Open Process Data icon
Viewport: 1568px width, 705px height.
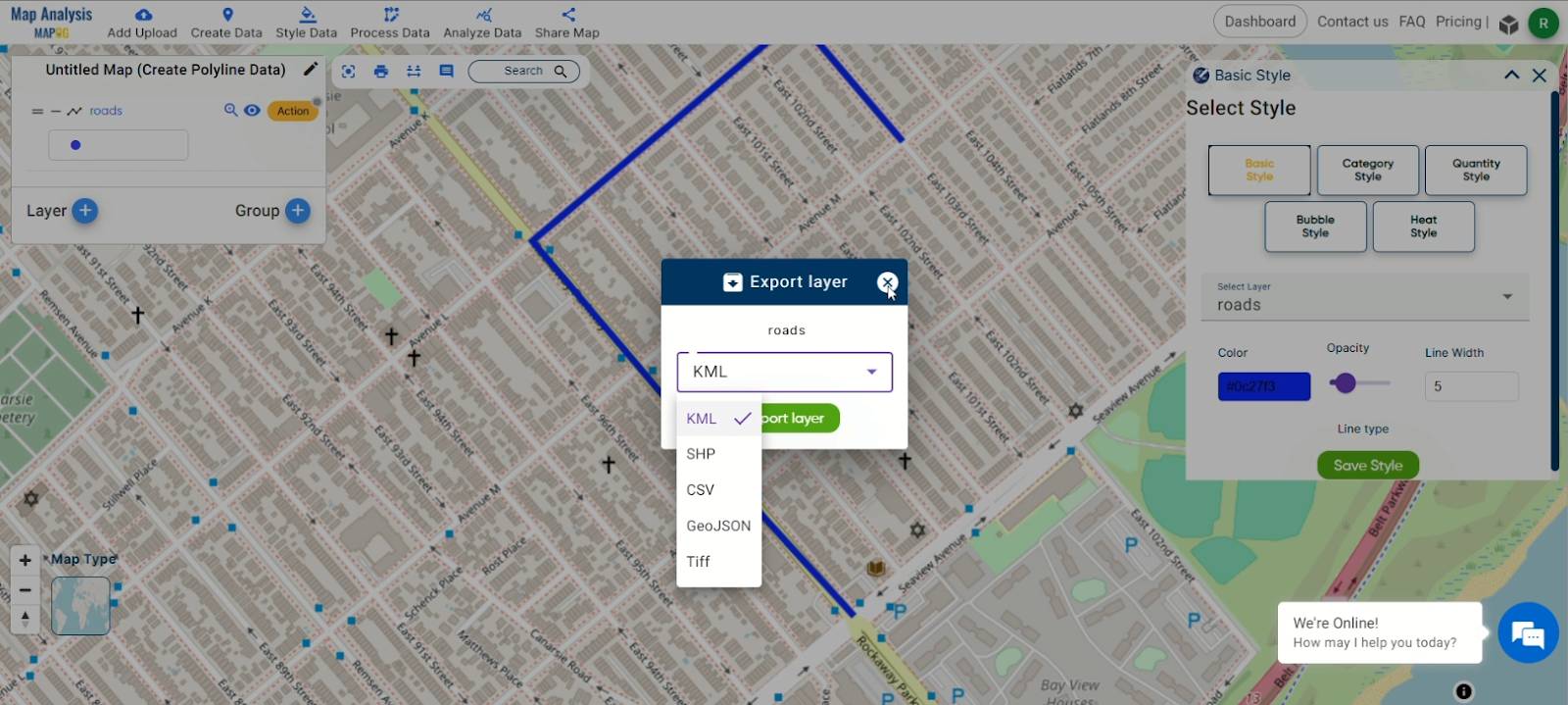[x=391, y=15]
